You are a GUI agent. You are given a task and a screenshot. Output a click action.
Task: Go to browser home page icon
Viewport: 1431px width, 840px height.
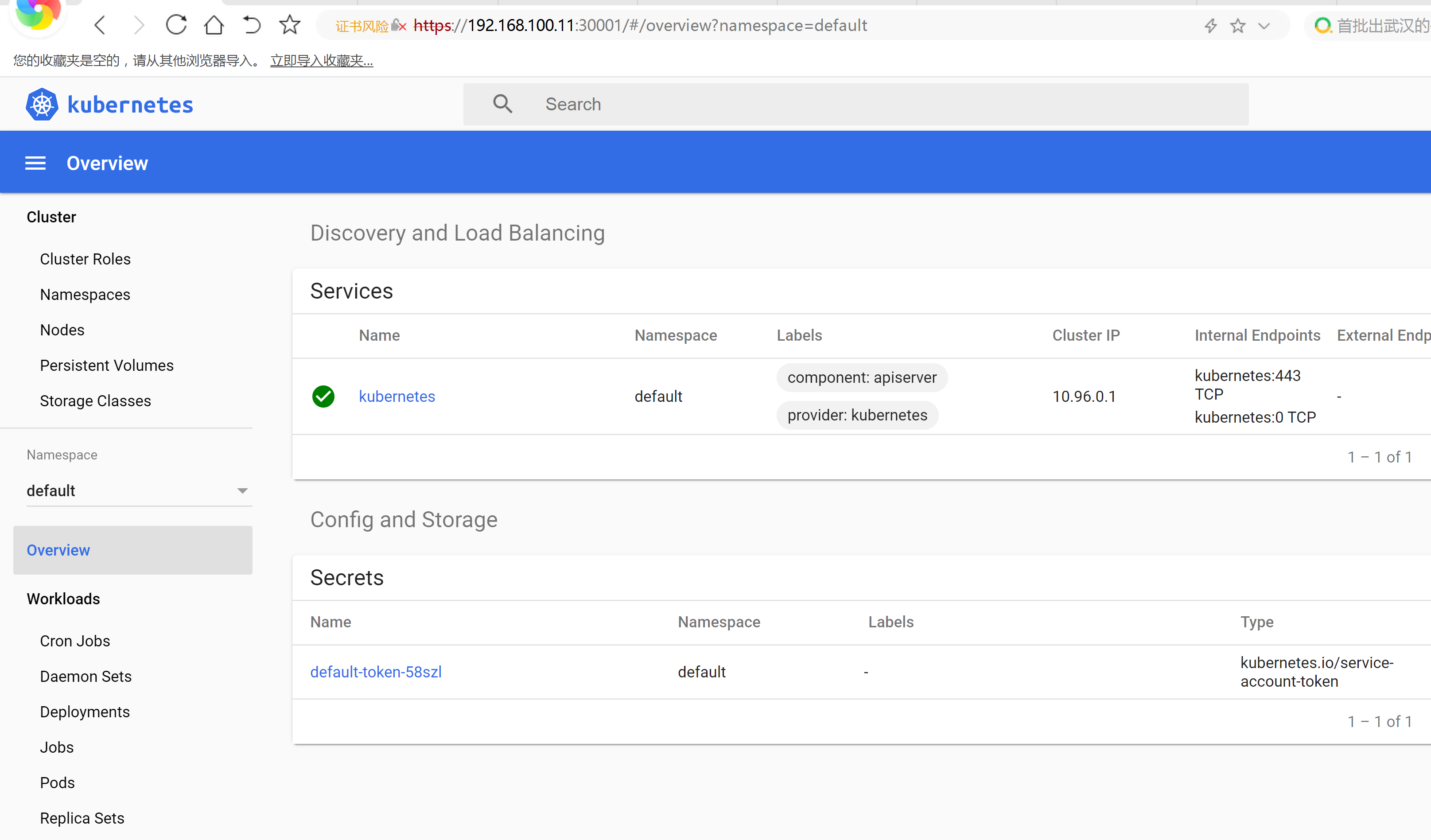214,25
